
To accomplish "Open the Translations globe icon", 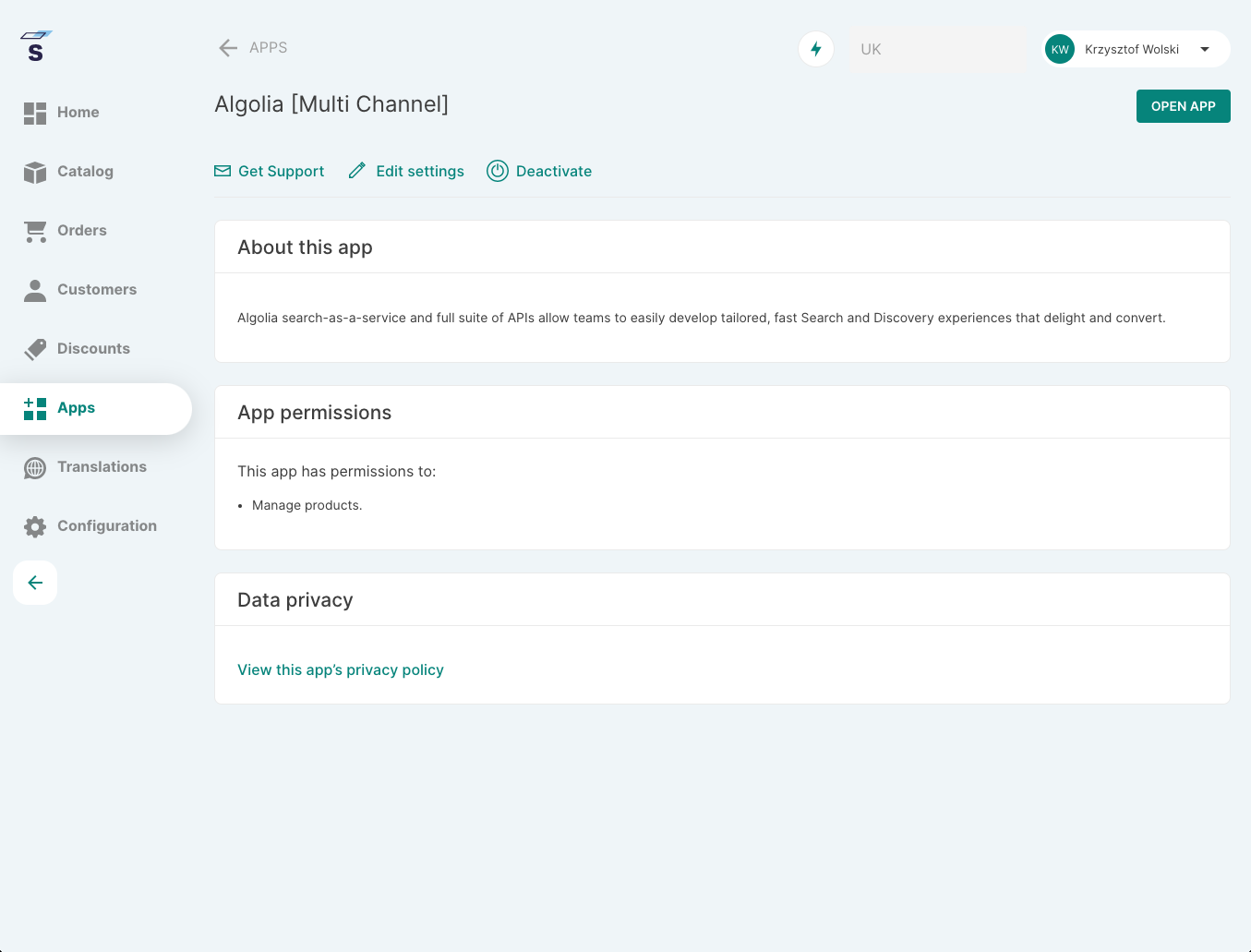I will (35, 467).
